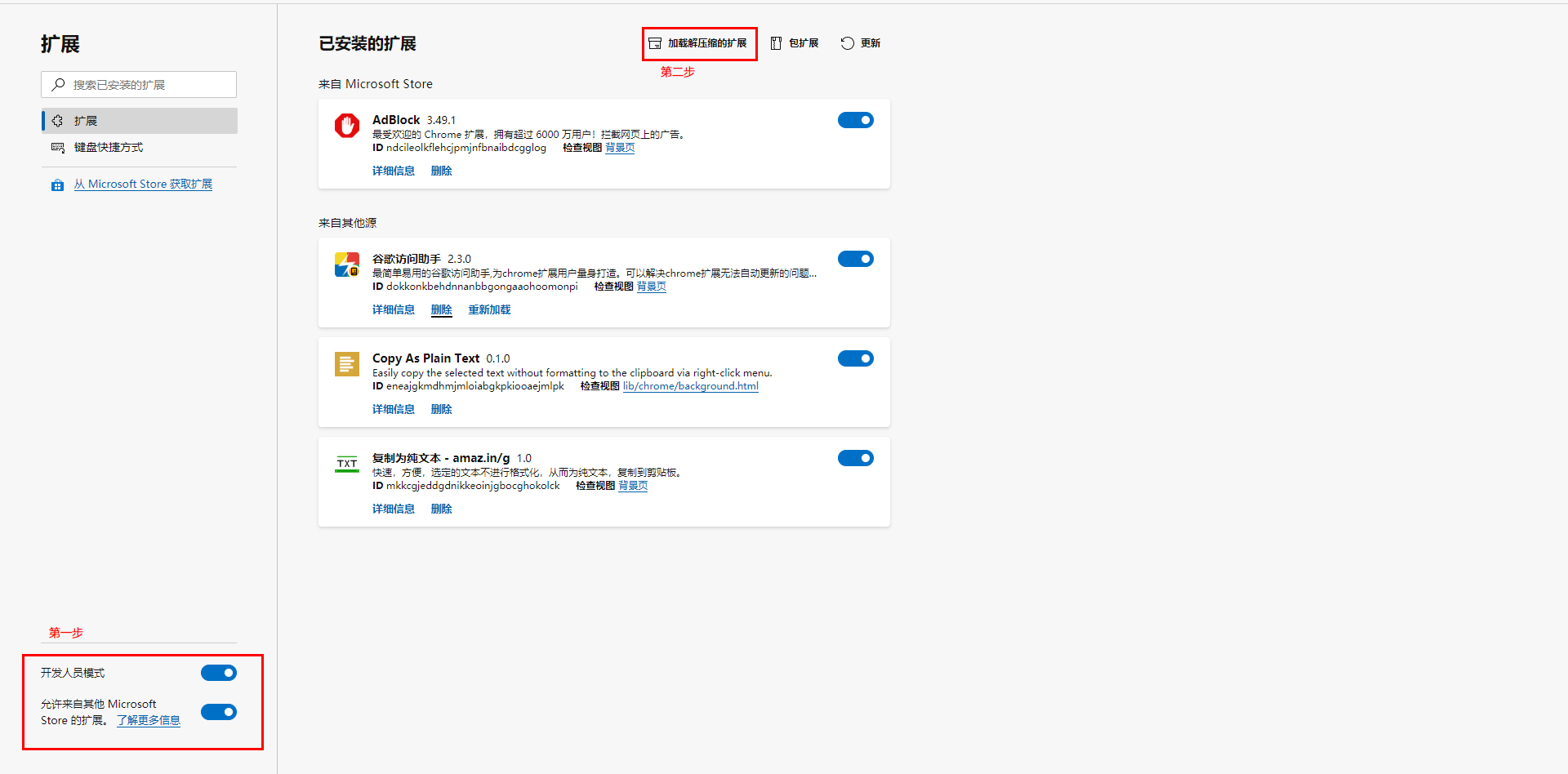1568x774 pixels.
Task: Click AdBlock ID ndcileolkflehcjpmjnfbnaibdcgglog
Action: click(460, 148)
